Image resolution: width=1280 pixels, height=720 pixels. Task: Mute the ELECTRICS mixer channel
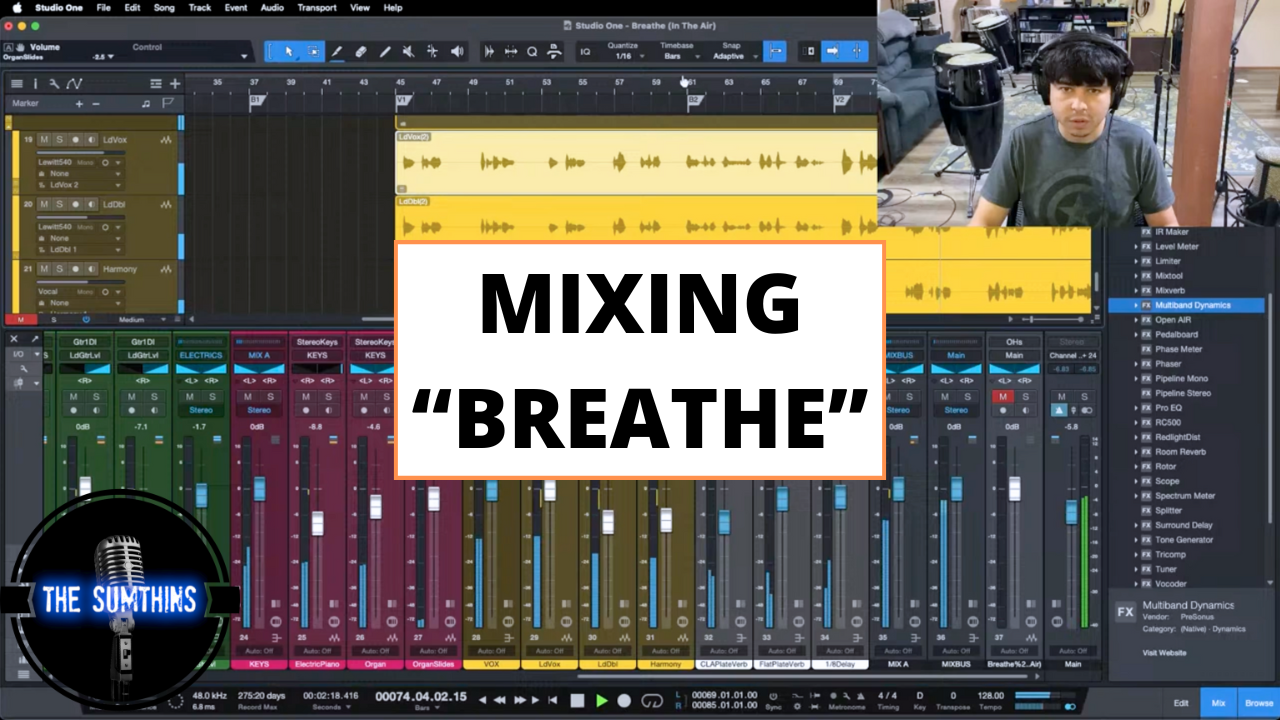click(189, 397)
